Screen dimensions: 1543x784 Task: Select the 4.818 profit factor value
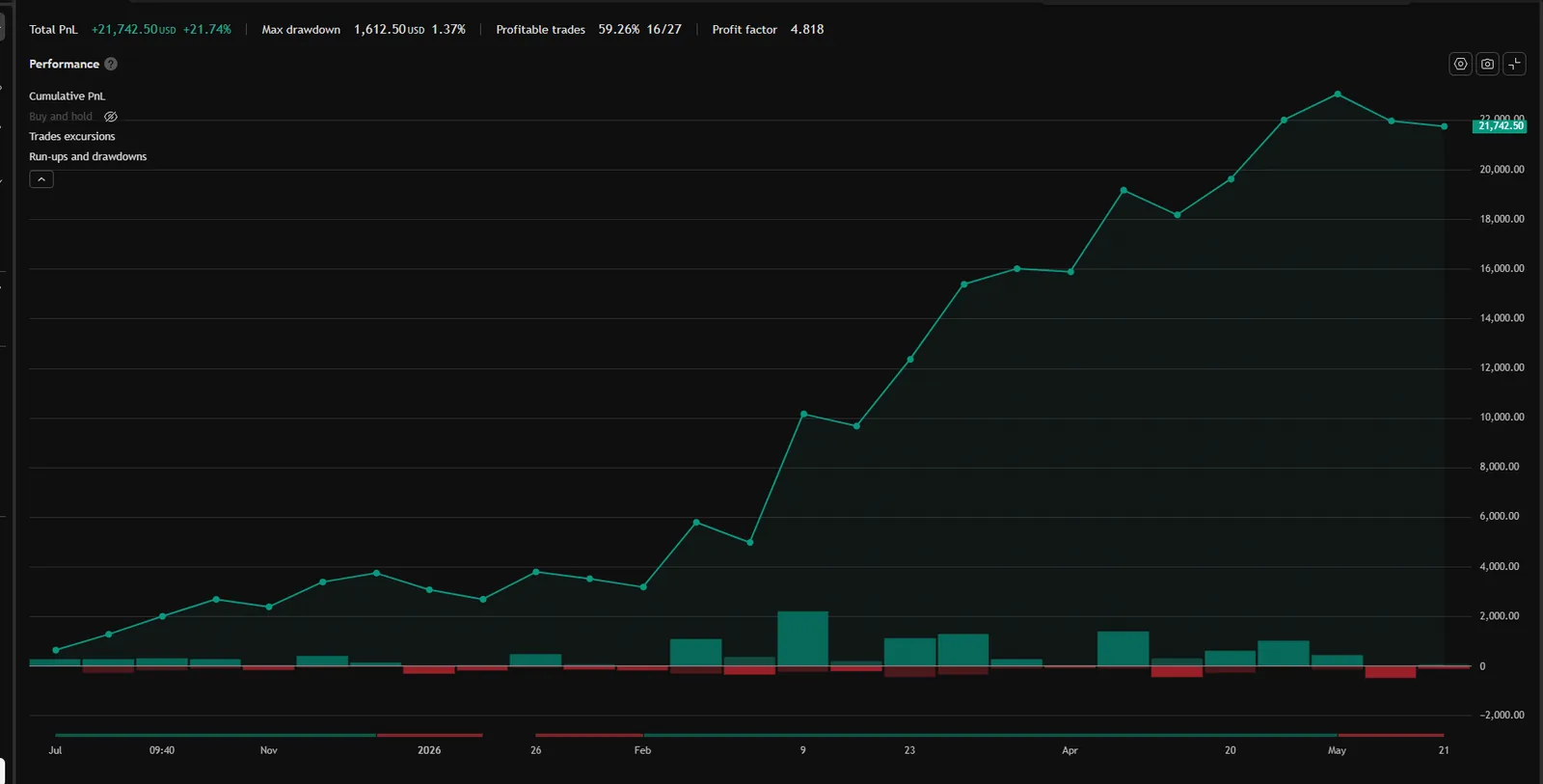coord(807,30)
